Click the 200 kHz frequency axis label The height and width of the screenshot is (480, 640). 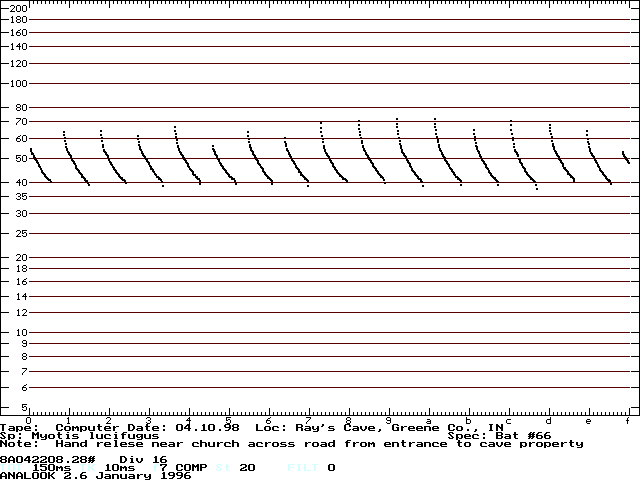[18, 7]
